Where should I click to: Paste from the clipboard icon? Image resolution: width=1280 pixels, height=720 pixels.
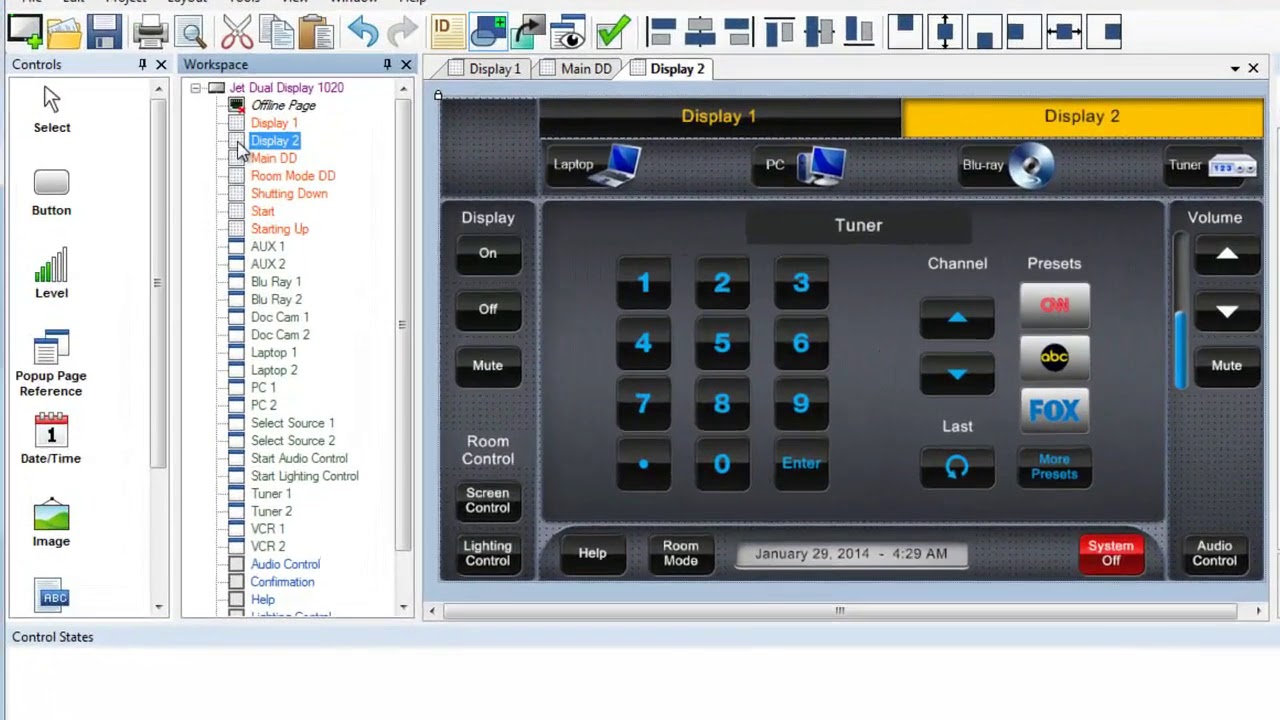tap(316, 32)
